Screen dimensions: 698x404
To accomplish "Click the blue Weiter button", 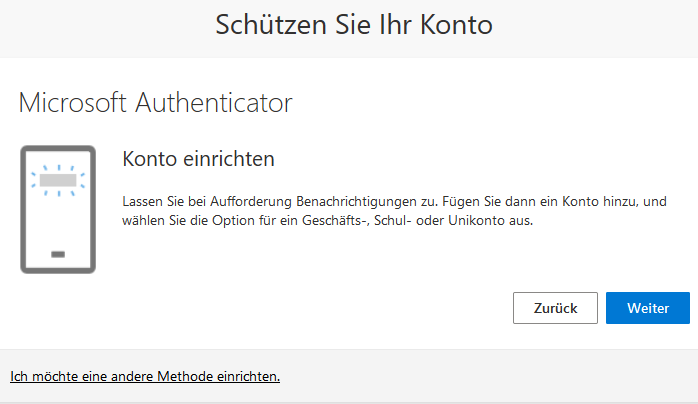I will click(648, 308).
